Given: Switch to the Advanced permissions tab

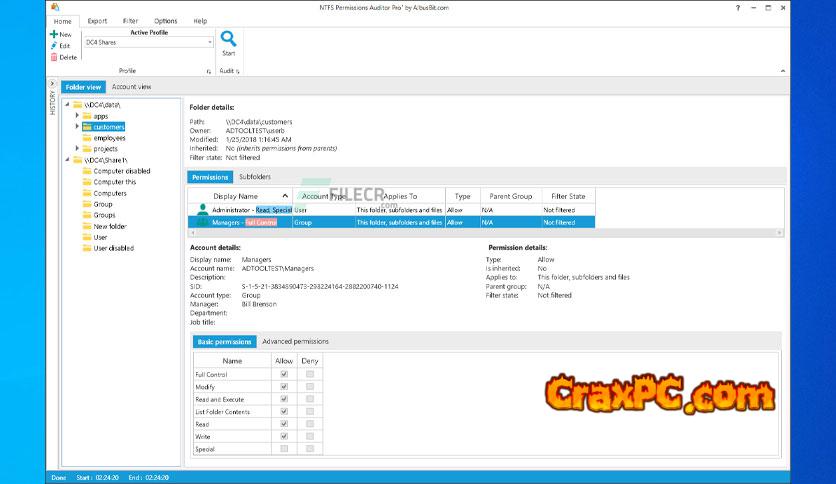Looking at the screenshot, I should [295, 342].
